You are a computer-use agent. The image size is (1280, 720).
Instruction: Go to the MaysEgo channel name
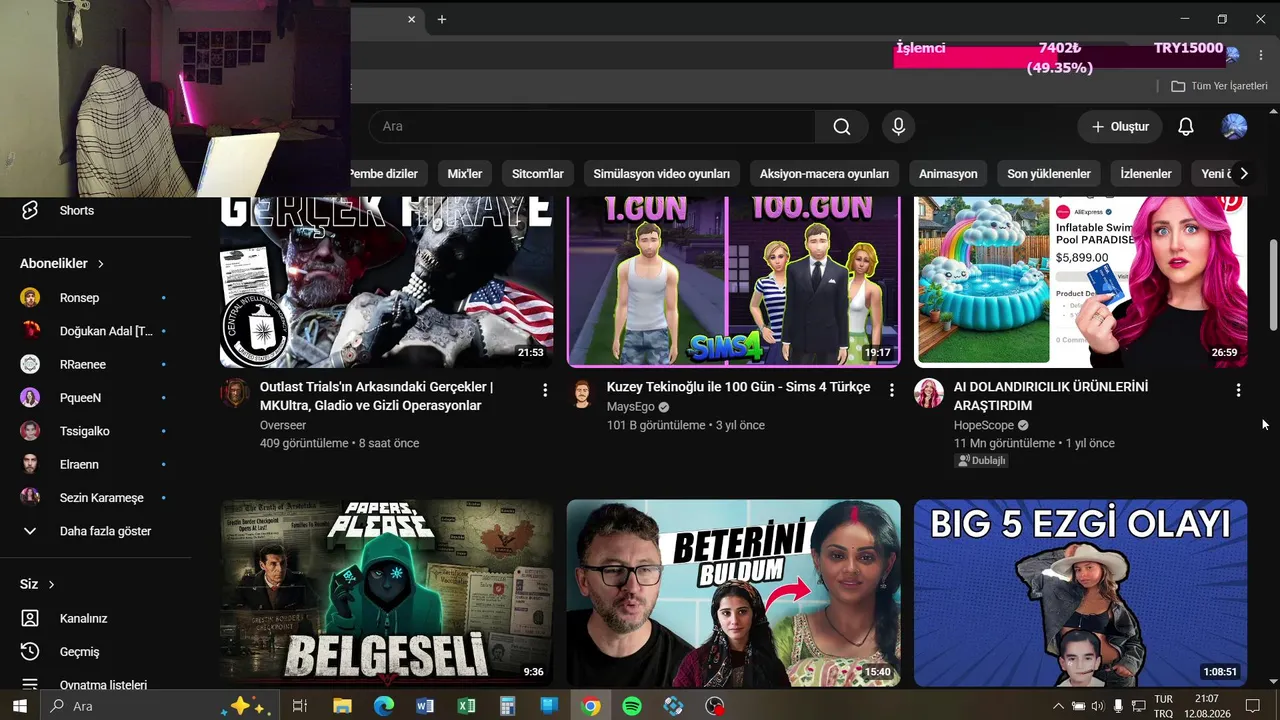(x=631, y=407)
